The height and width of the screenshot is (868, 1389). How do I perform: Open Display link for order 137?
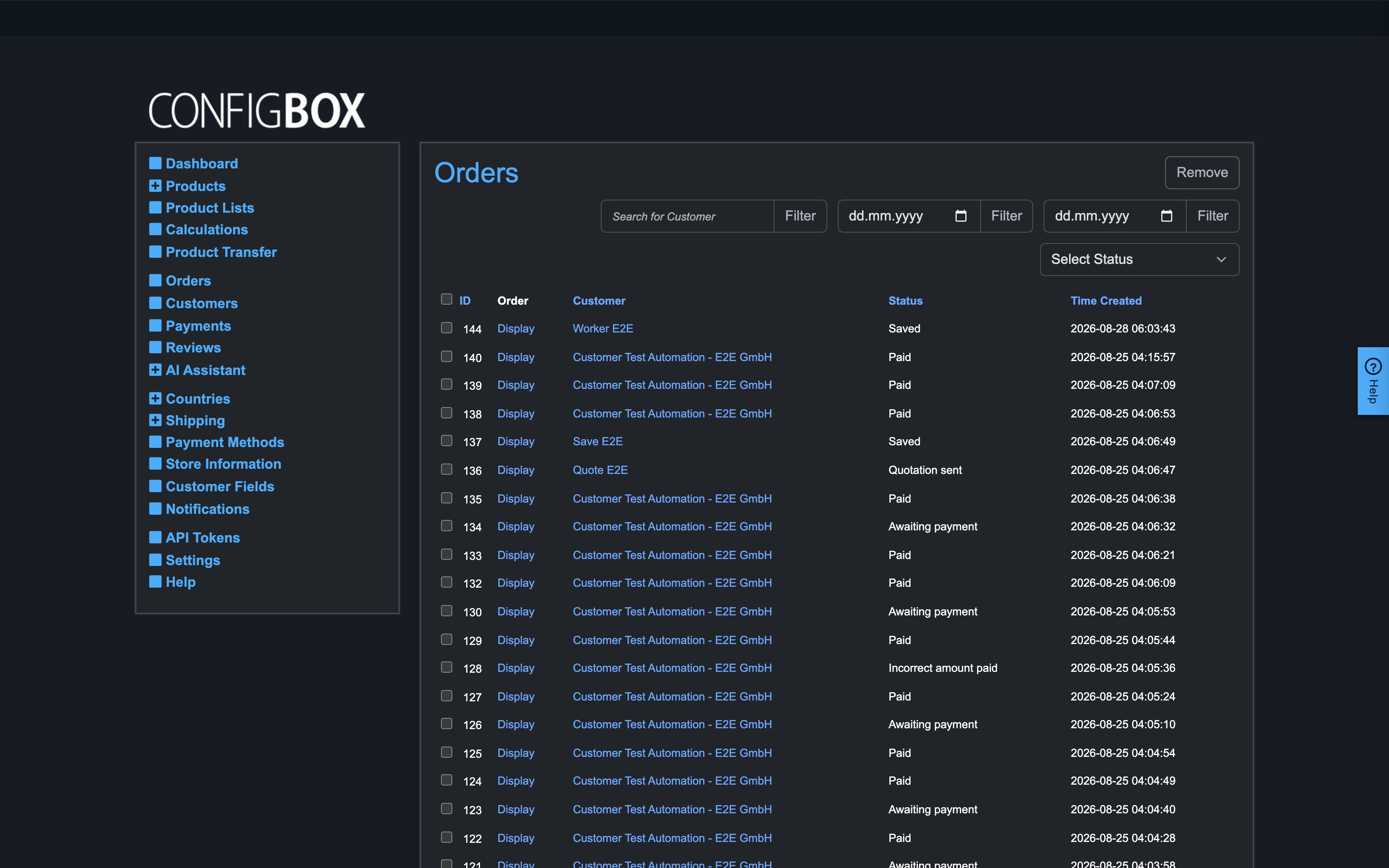point(515,441)
